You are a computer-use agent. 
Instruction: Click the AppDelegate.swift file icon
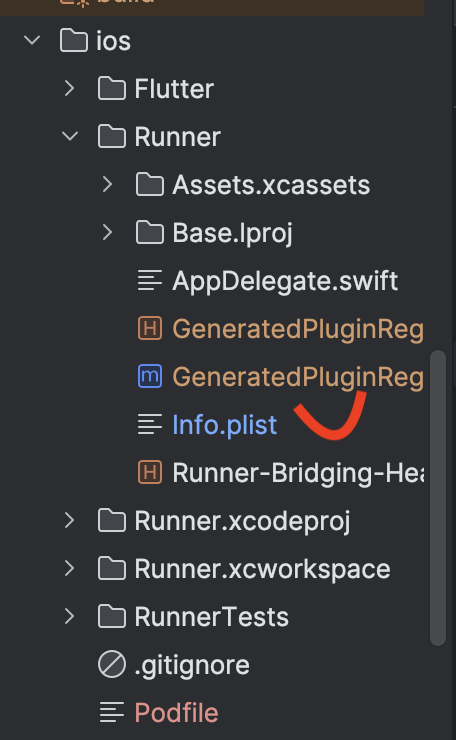[x=150, y=280]
